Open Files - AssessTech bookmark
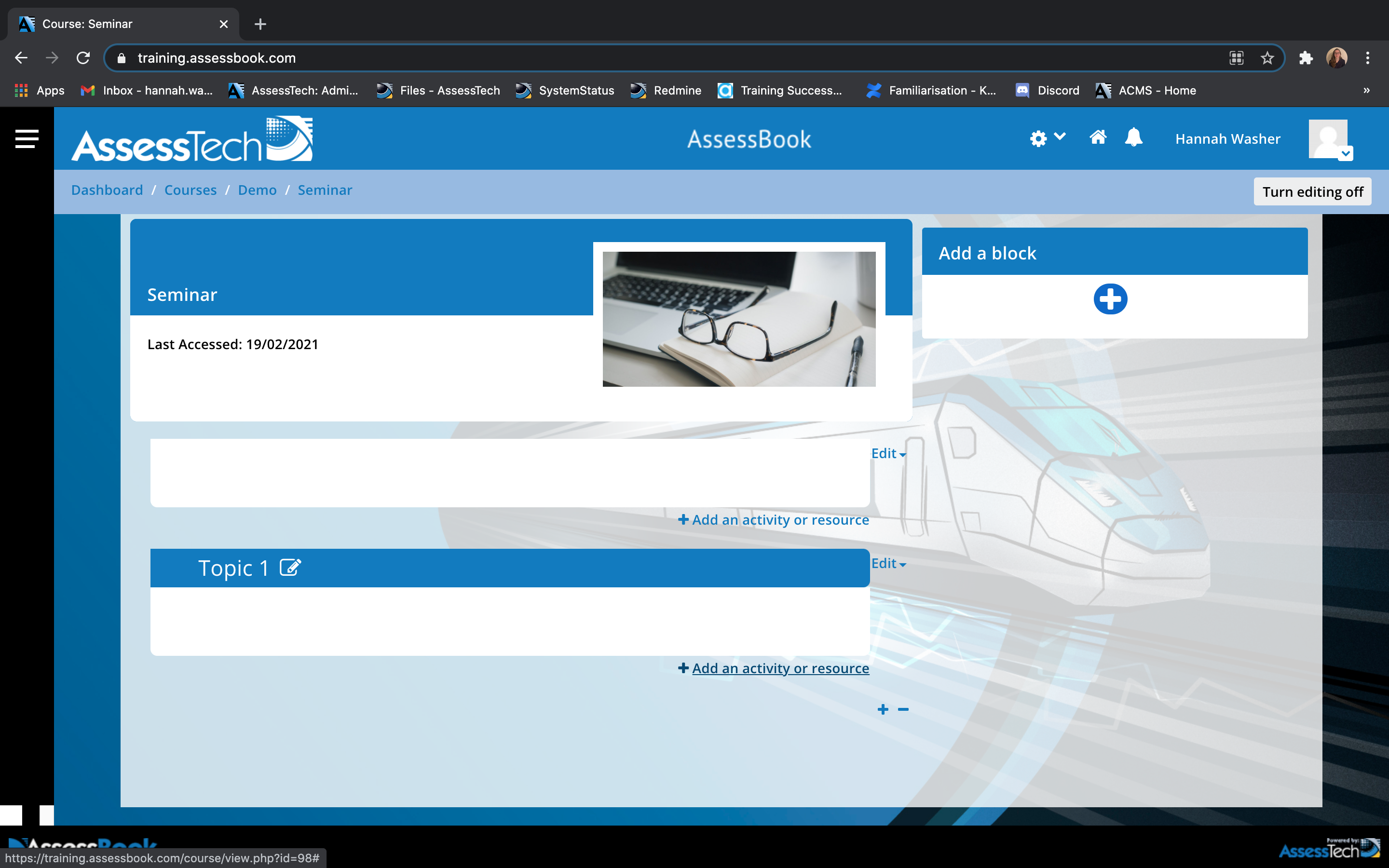This screenshot has width=1389, height=868. 438,90
